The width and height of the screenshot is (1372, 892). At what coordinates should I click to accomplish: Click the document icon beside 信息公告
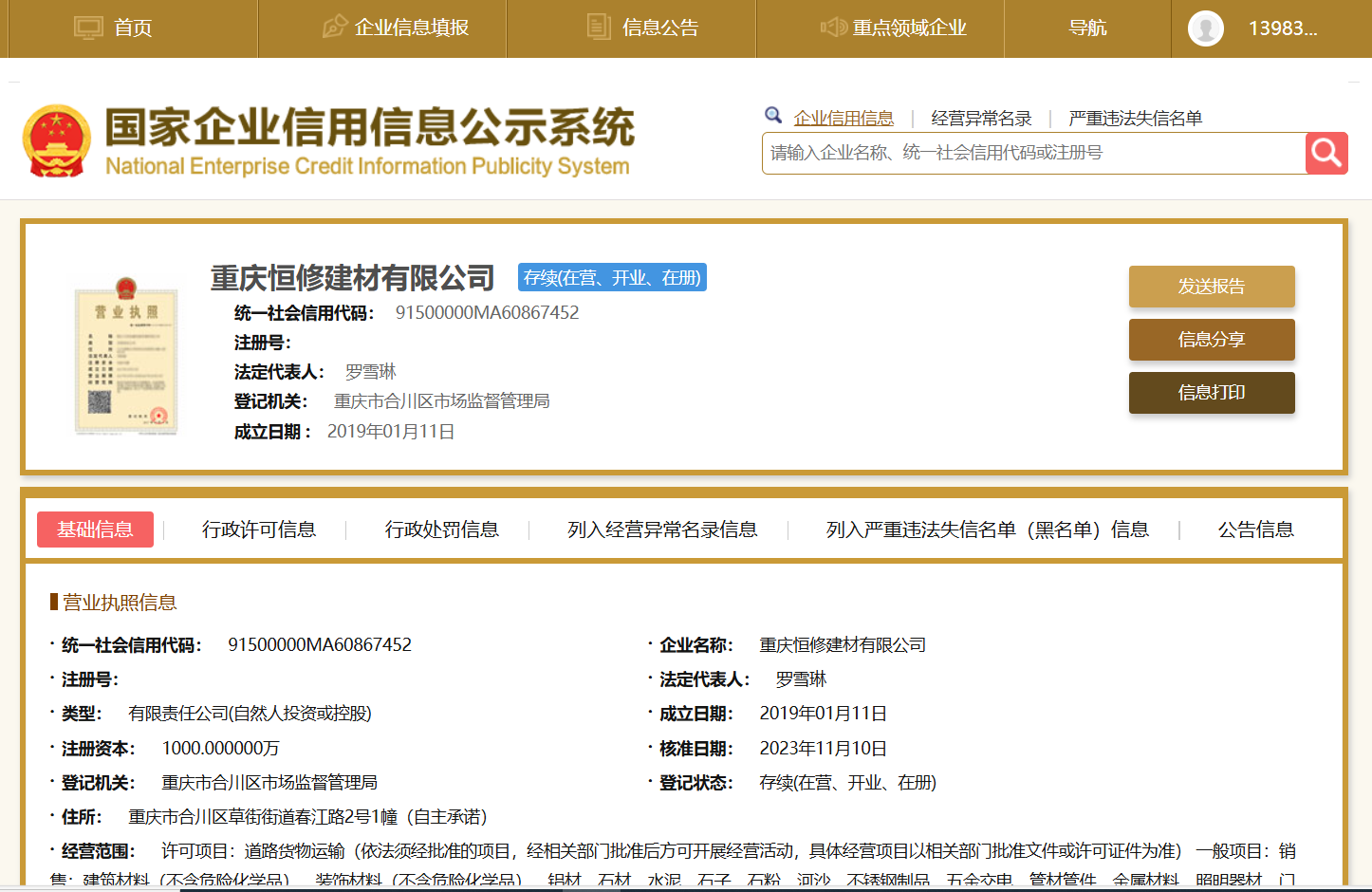(x=599, y=27)
